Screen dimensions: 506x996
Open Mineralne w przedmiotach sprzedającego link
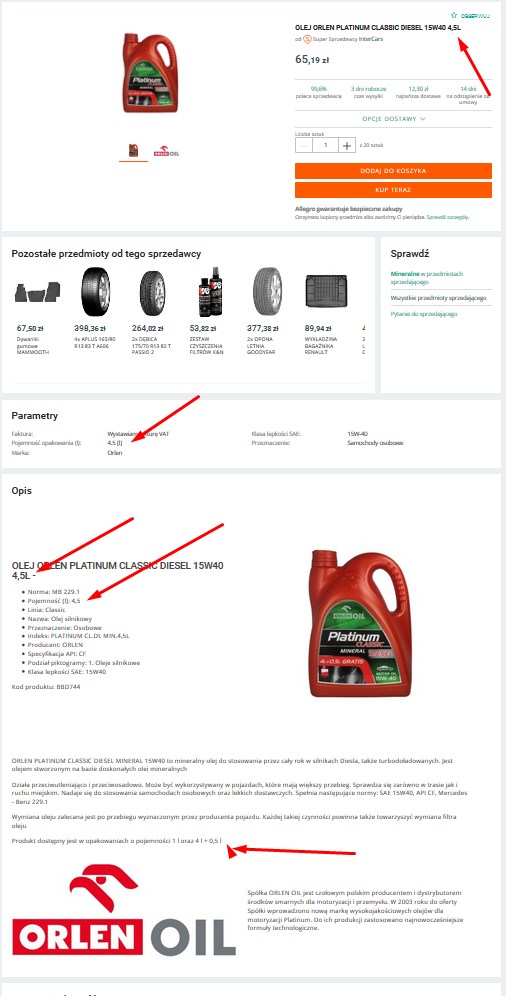point(427,277)
